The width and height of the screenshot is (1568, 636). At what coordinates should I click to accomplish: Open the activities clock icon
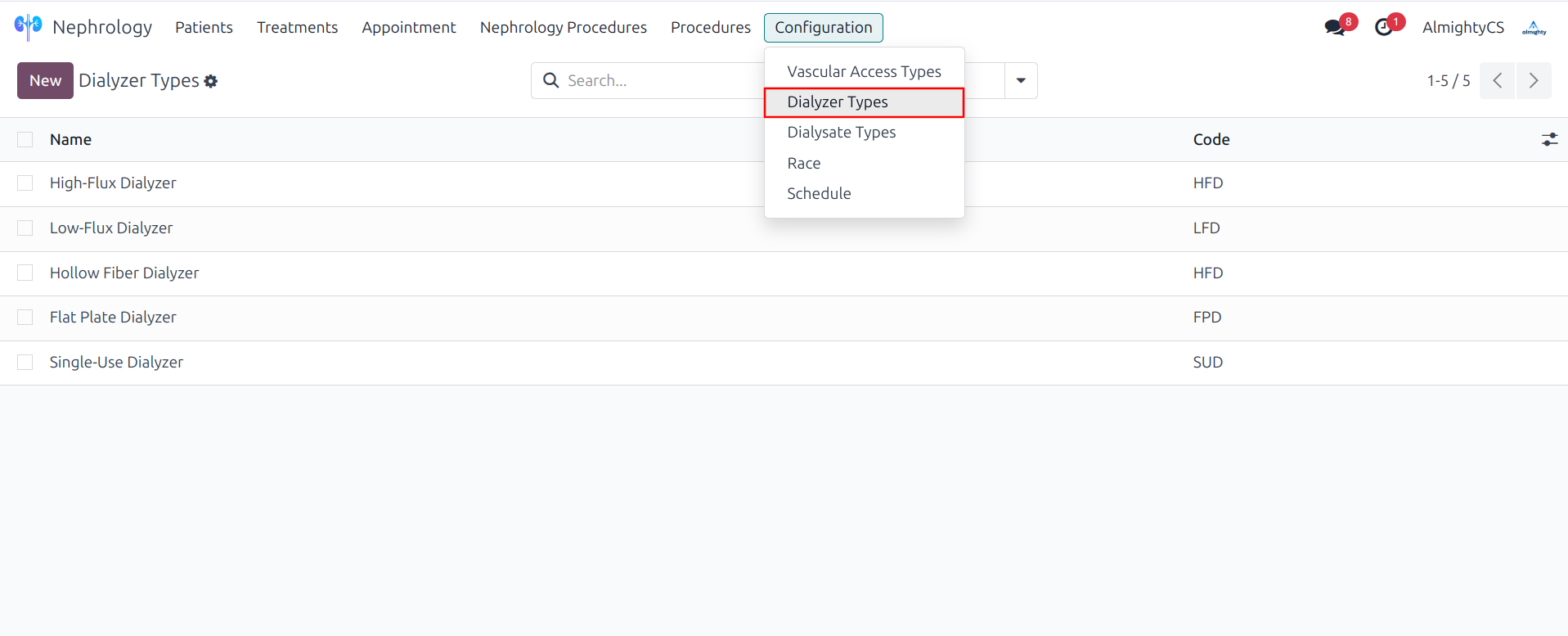[1384, 27]
